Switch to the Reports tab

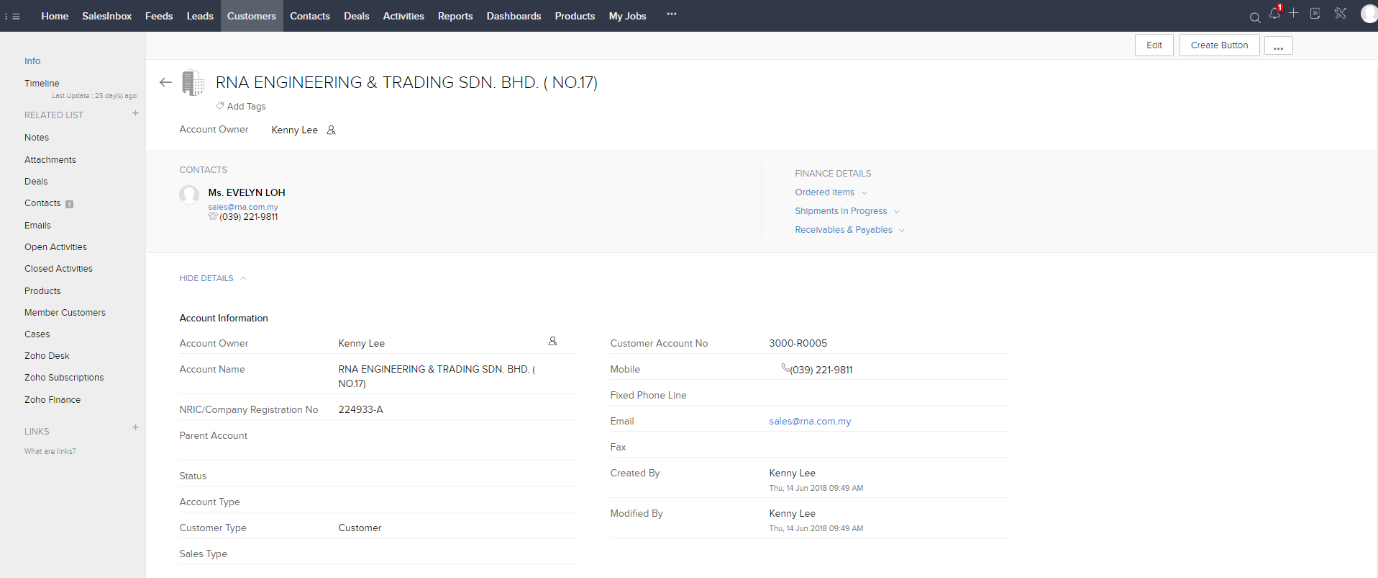tap(455, 16)
